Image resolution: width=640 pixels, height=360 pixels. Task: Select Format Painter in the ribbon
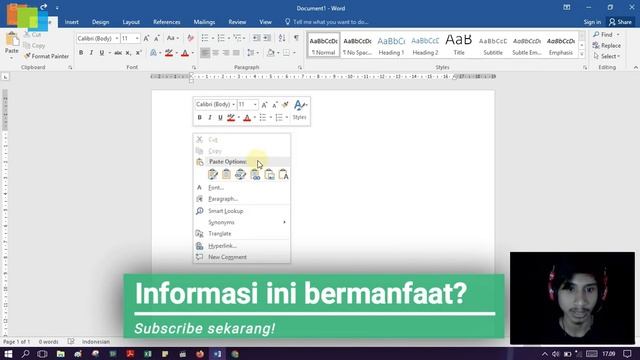pos(46,56)
